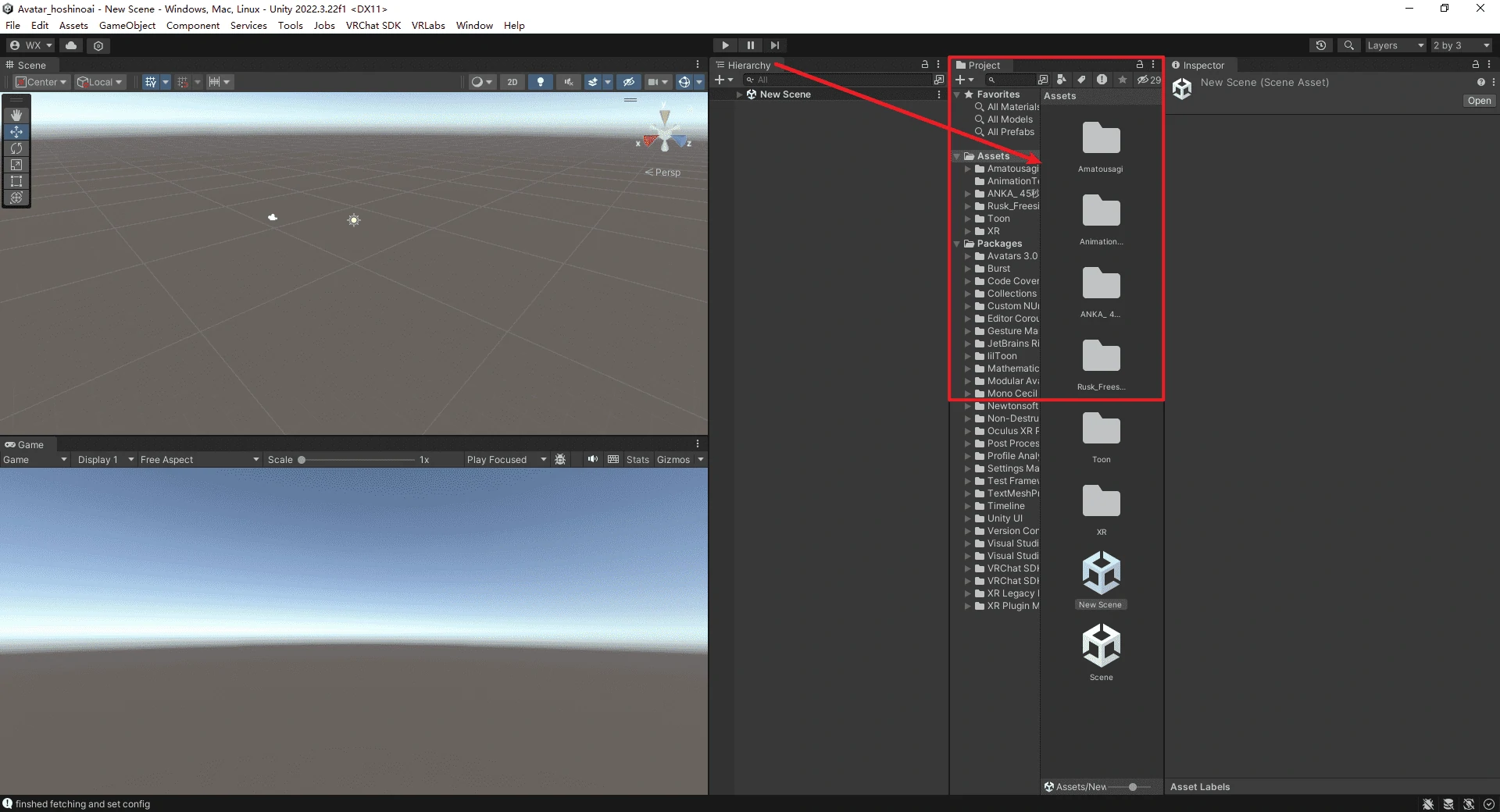This screenshot has height=812, width=1500.
Task: Click the Step frame button
Action: 774,45
